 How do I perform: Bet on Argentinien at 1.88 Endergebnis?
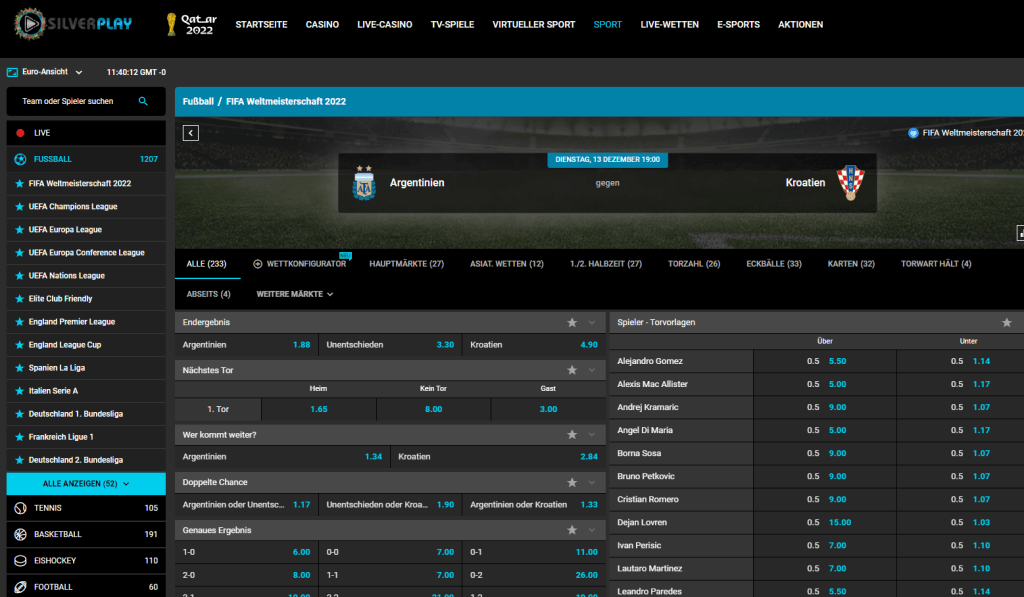pos(246,345)
